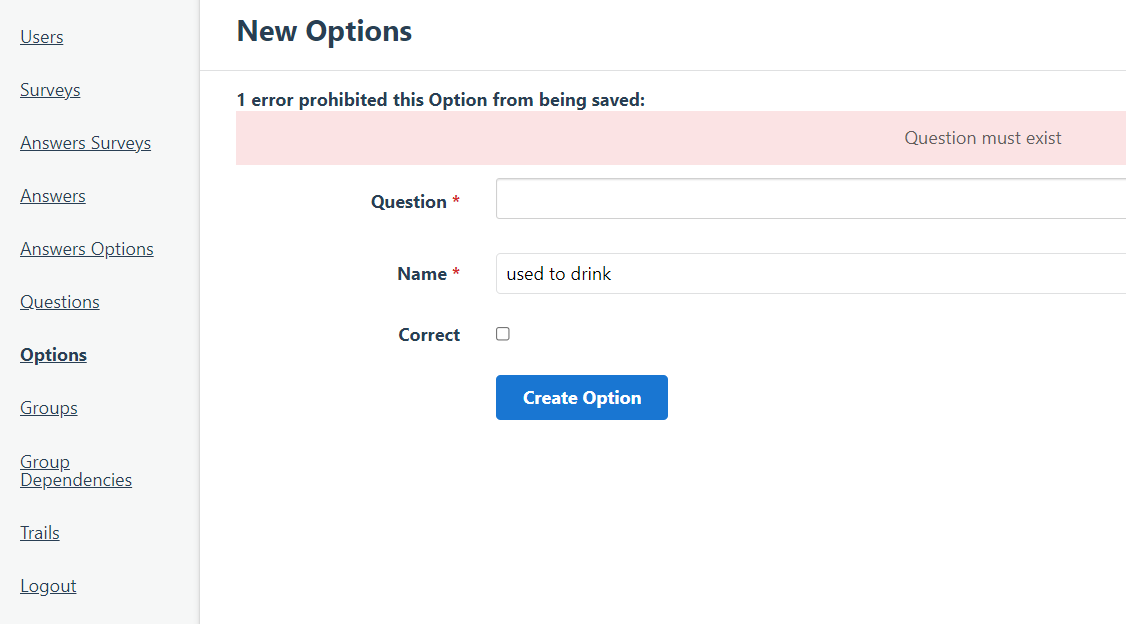Open the Groups page

(x=48, y=408)
